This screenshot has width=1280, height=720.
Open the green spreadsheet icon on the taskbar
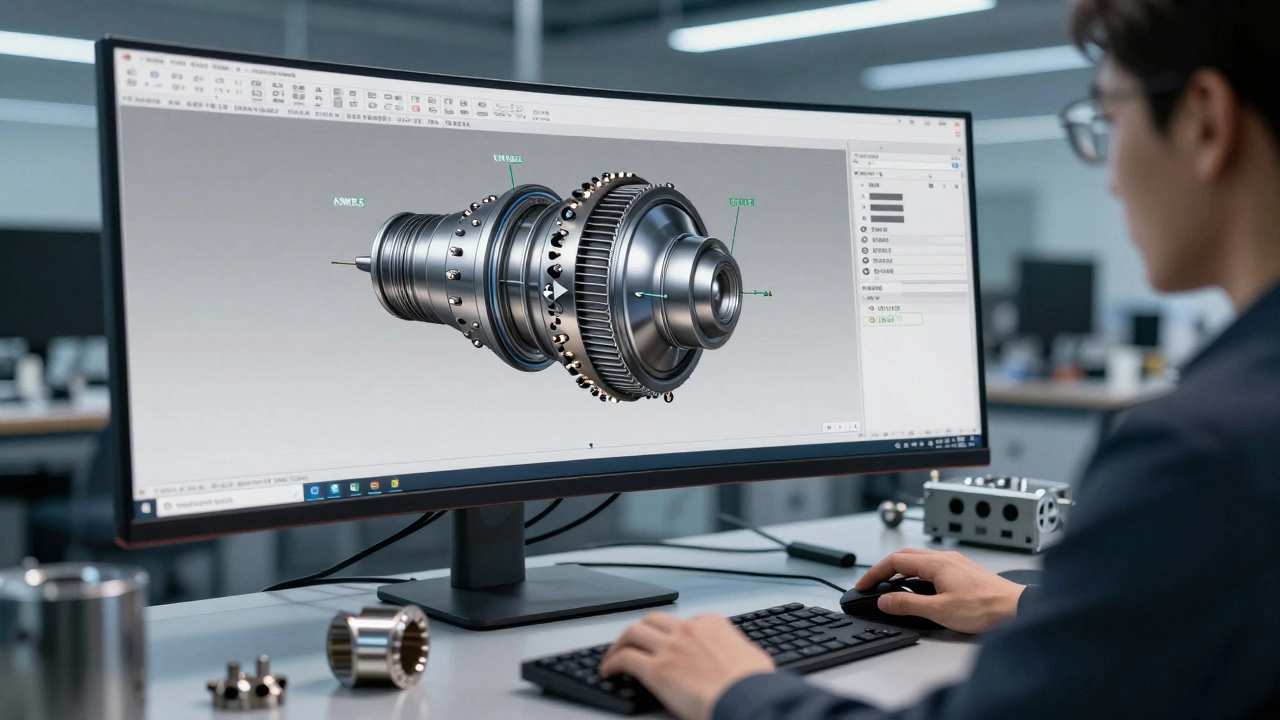(355, 488)
